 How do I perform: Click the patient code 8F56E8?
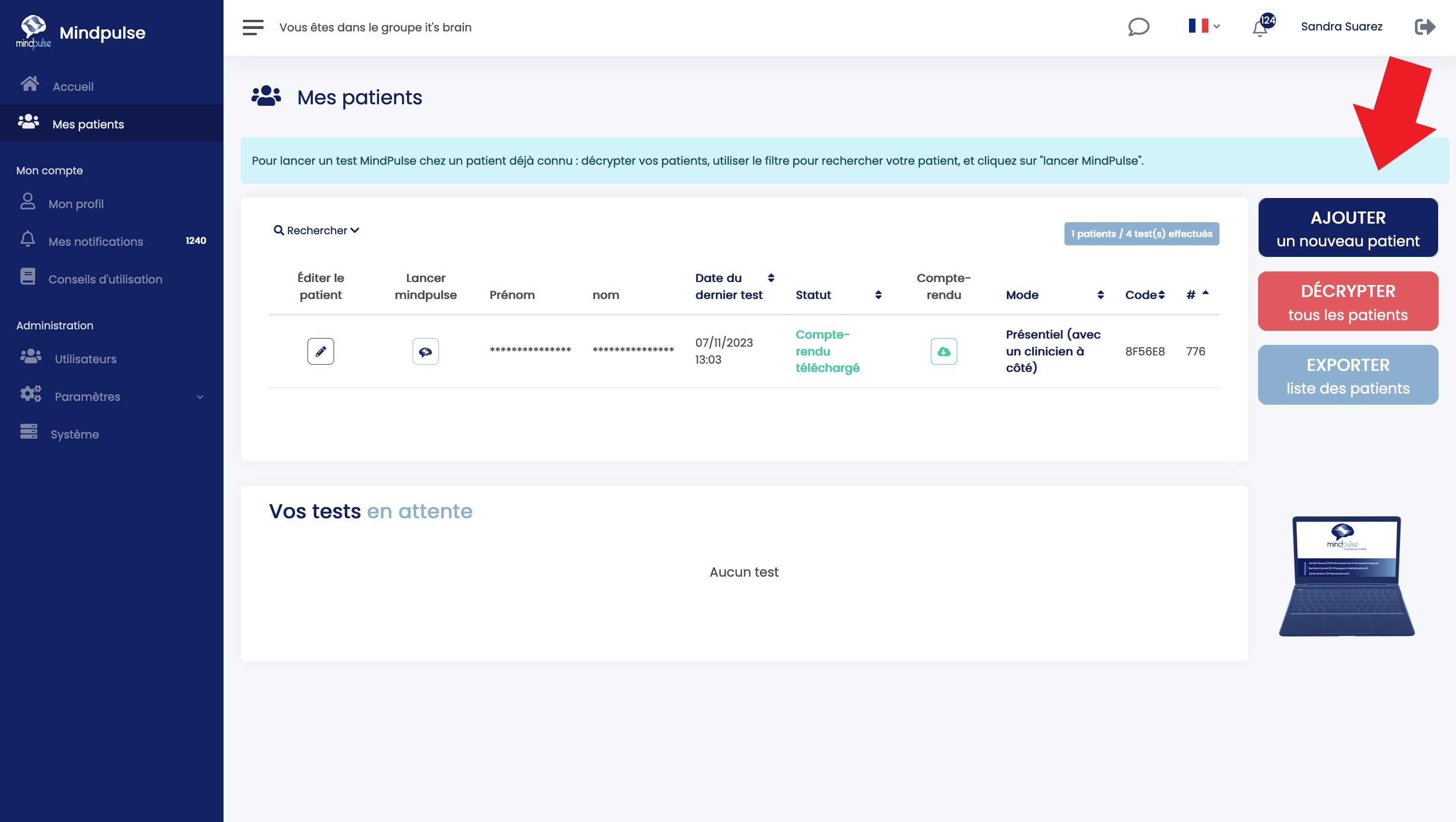click(1145, 351)
